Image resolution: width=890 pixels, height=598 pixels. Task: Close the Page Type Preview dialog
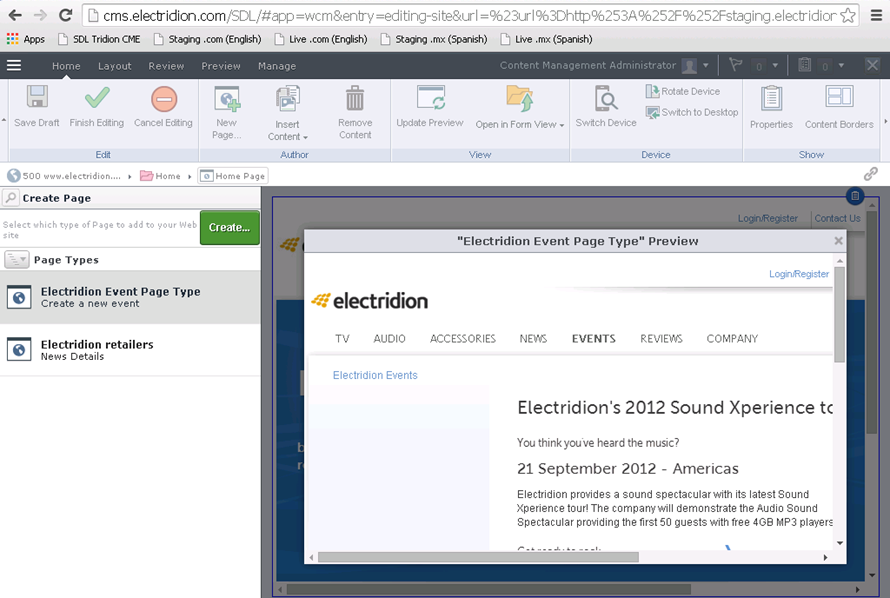(x=838, y=241)
